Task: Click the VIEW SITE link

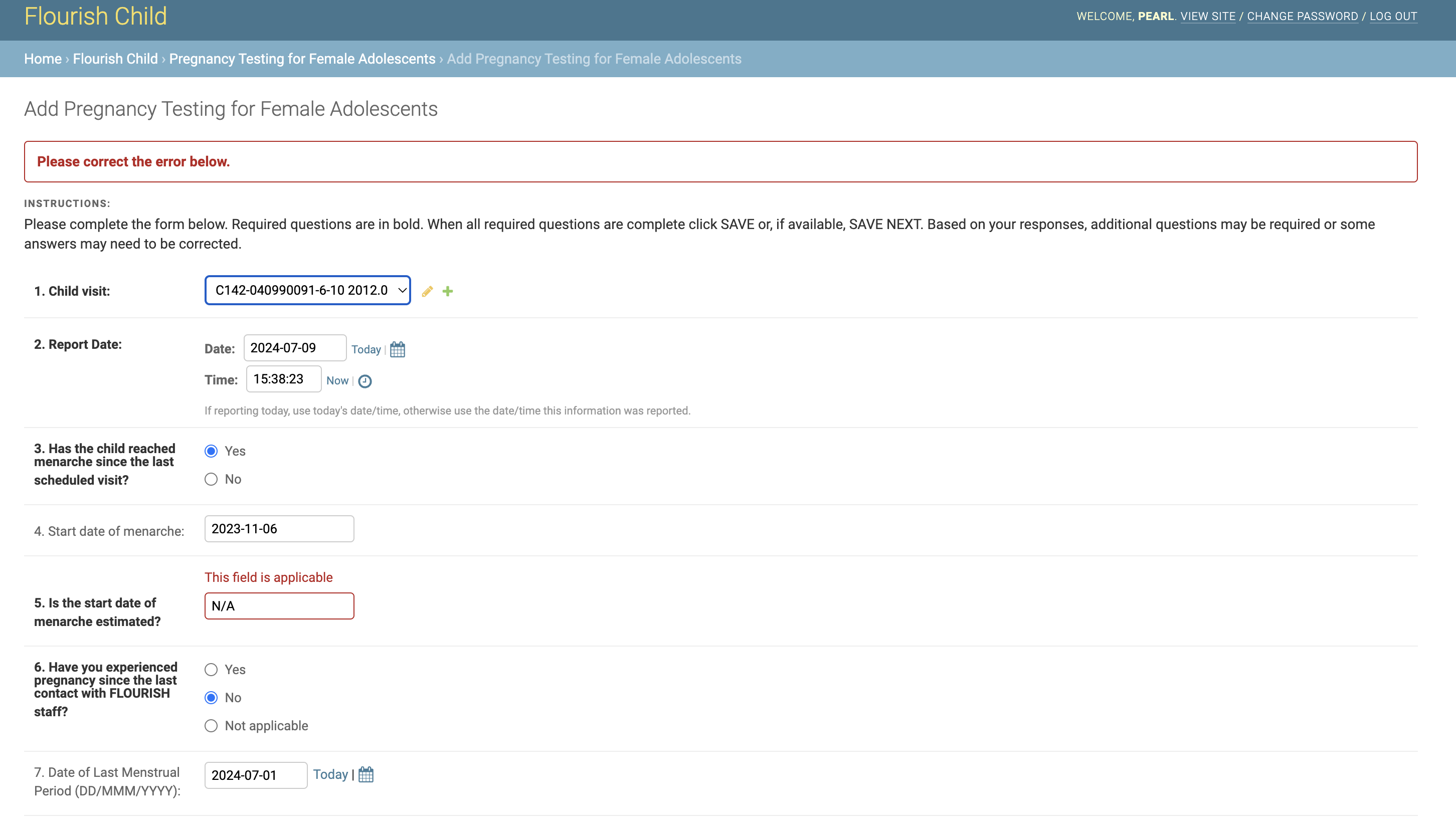Action: [x=1208, y=16]
